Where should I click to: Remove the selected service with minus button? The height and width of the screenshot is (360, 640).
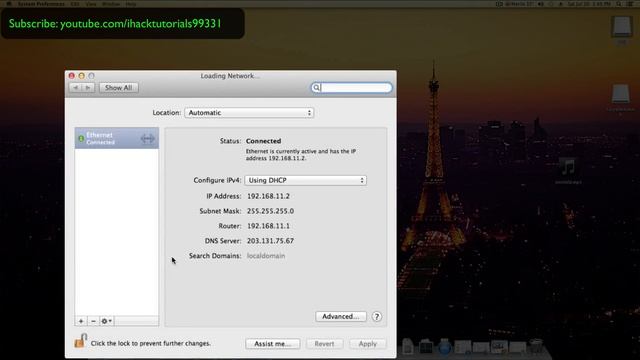(93, 321)
